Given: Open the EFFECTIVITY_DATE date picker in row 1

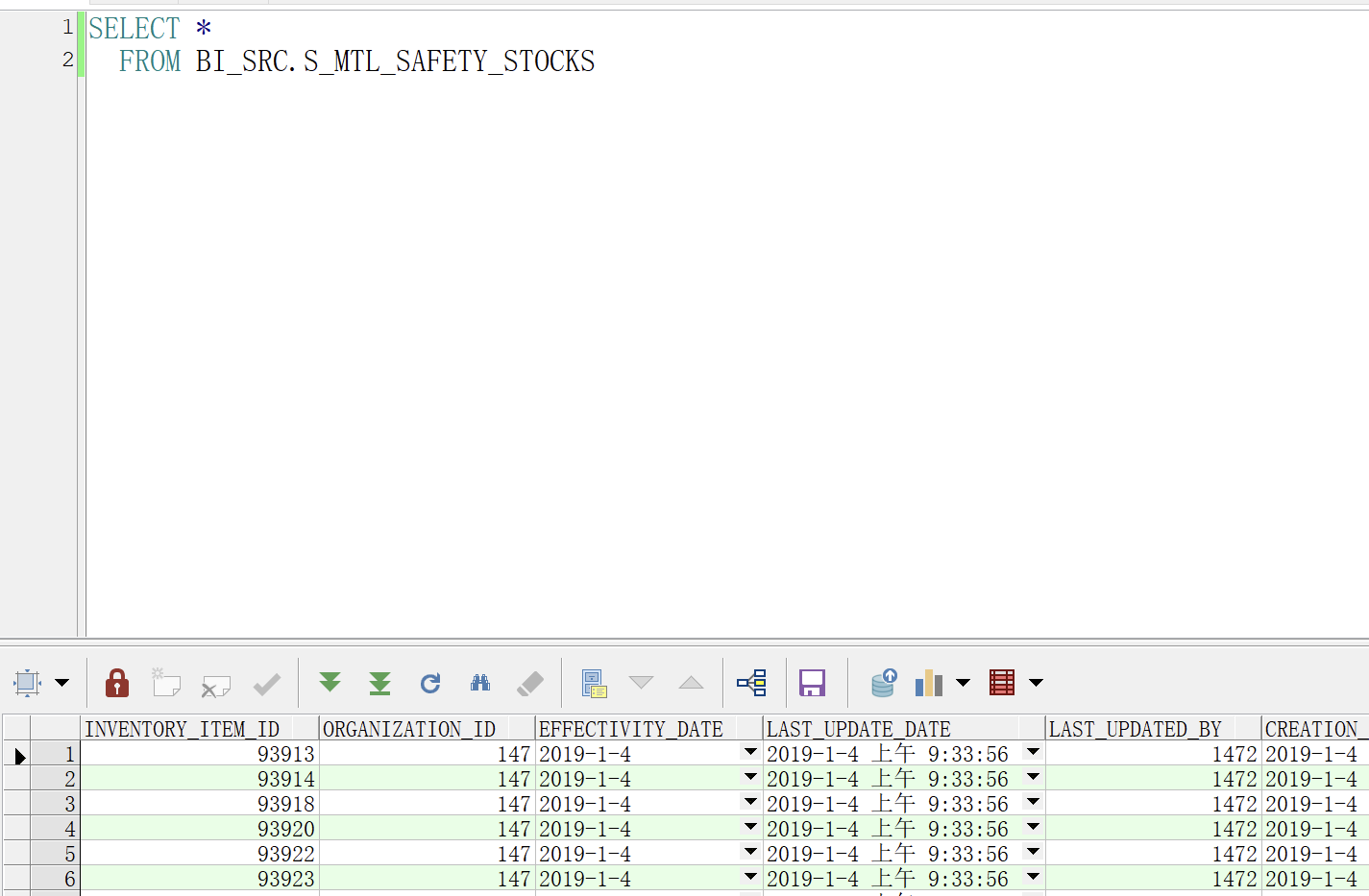Looking at the screenshot, I should pos(750,753).
